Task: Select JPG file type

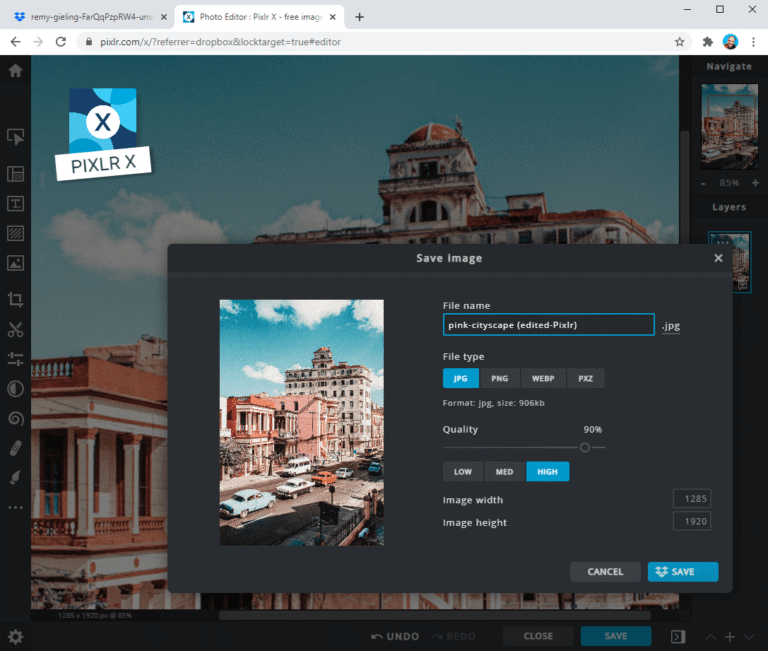Action: coord(461,379)
